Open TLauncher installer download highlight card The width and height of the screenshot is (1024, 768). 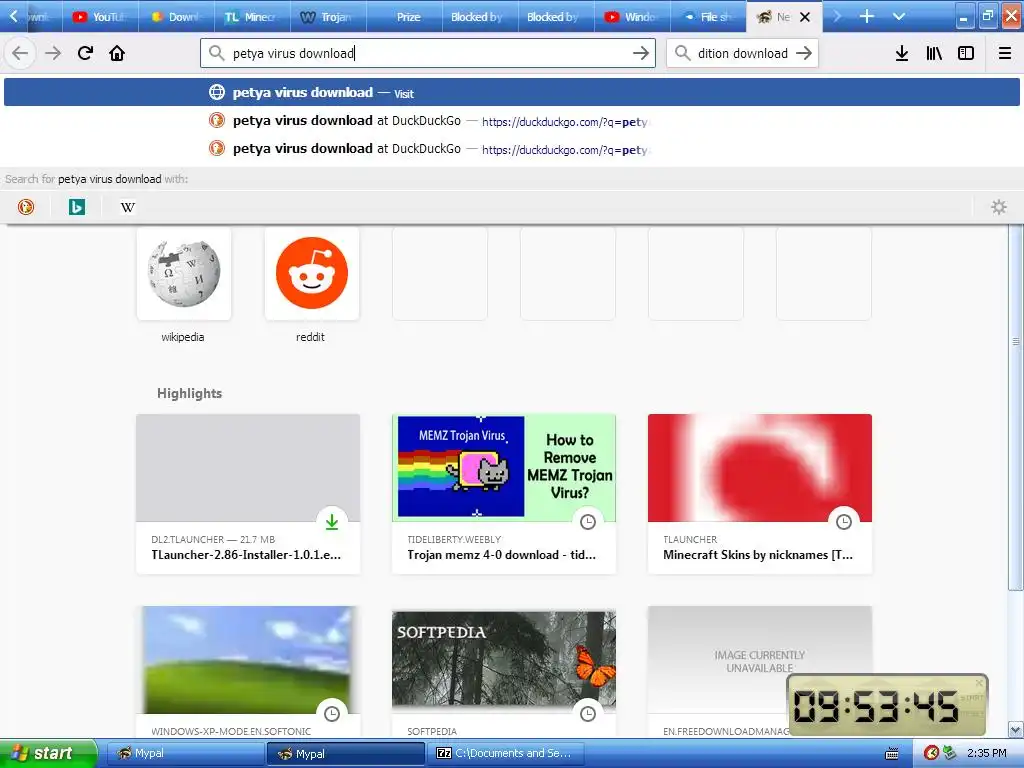point(248,494)
